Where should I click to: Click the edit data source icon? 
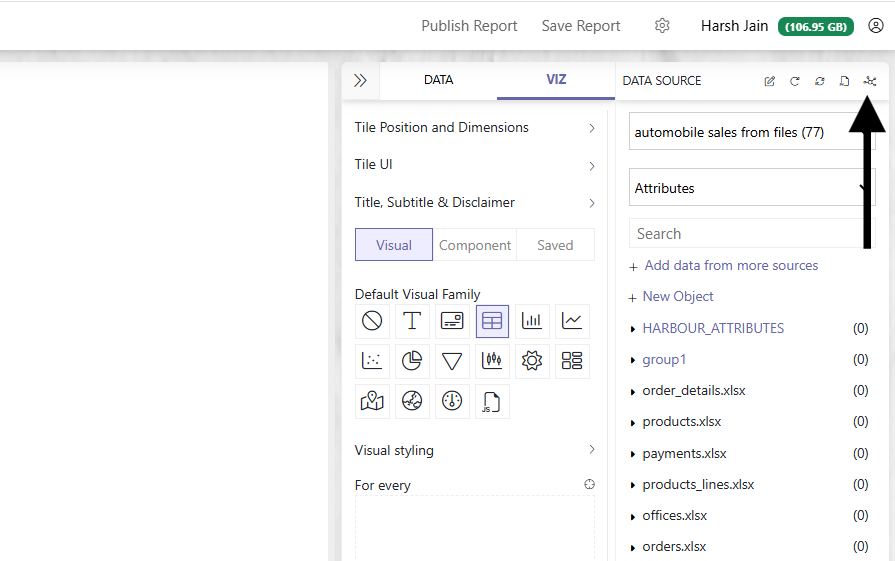(x=769, y=81)
